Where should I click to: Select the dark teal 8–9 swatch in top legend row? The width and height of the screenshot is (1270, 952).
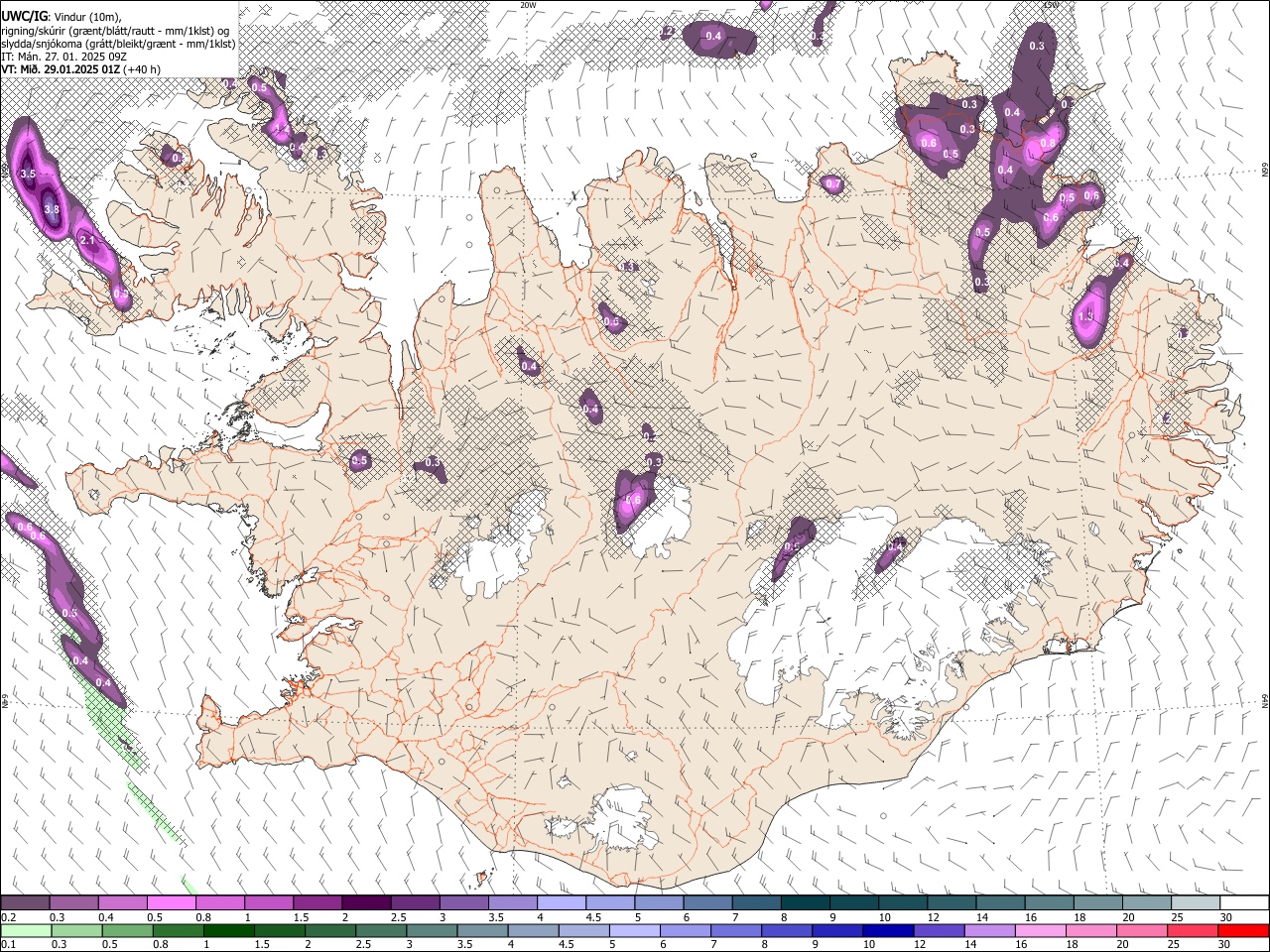[x=806, y=902]
